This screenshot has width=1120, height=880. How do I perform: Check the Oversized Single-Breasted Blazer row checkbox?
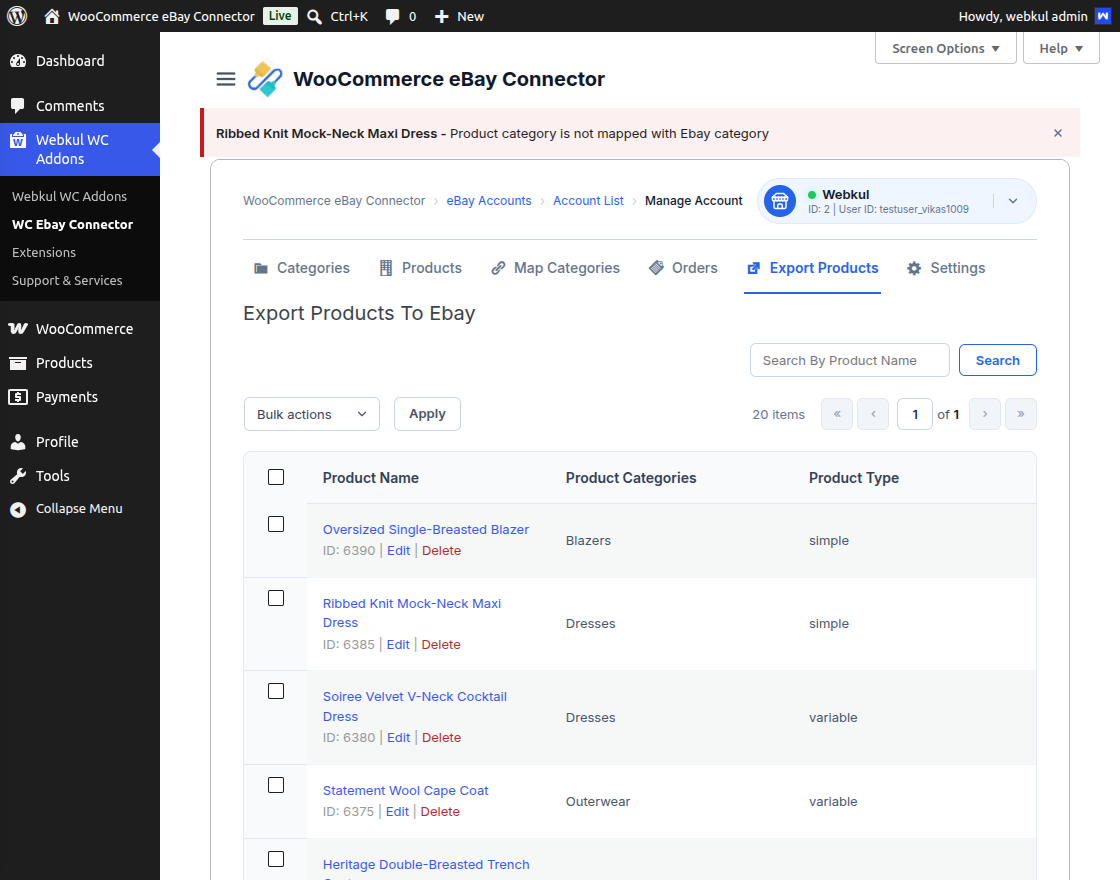[x=276, y=524]
